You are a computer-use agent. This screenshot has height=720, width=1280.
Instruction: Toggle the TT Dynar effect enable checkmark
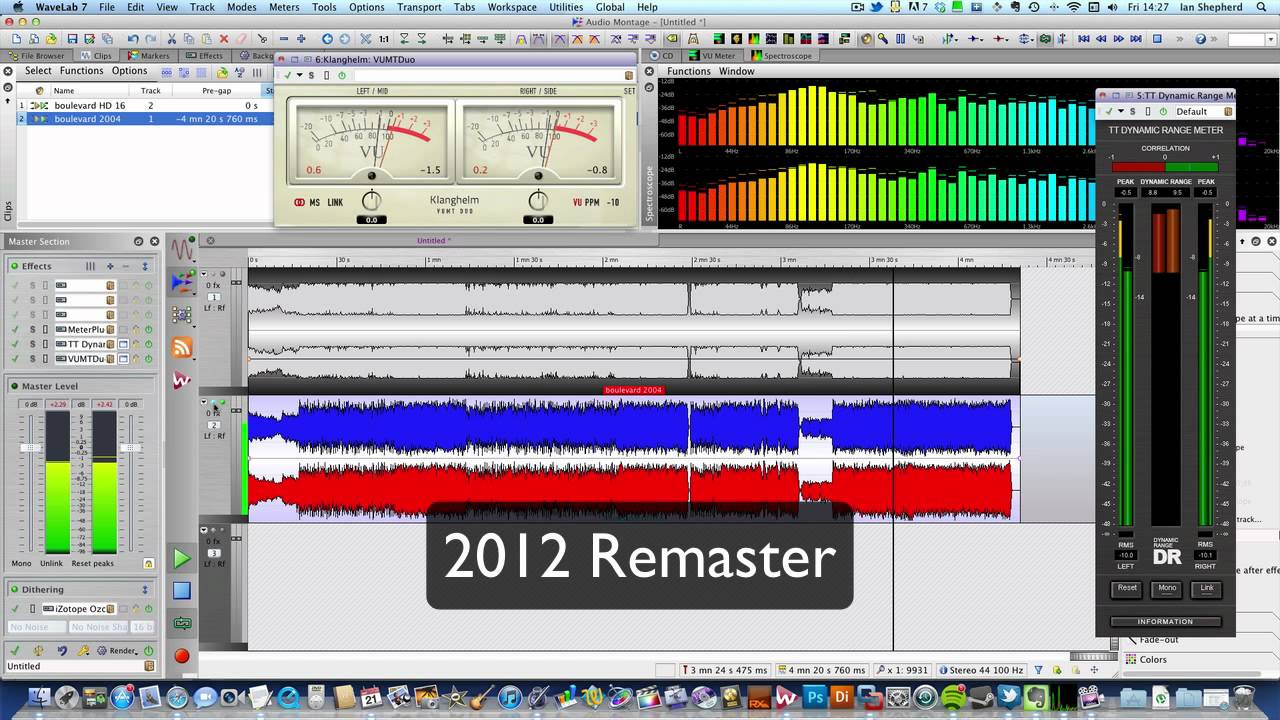click(15, 344)
